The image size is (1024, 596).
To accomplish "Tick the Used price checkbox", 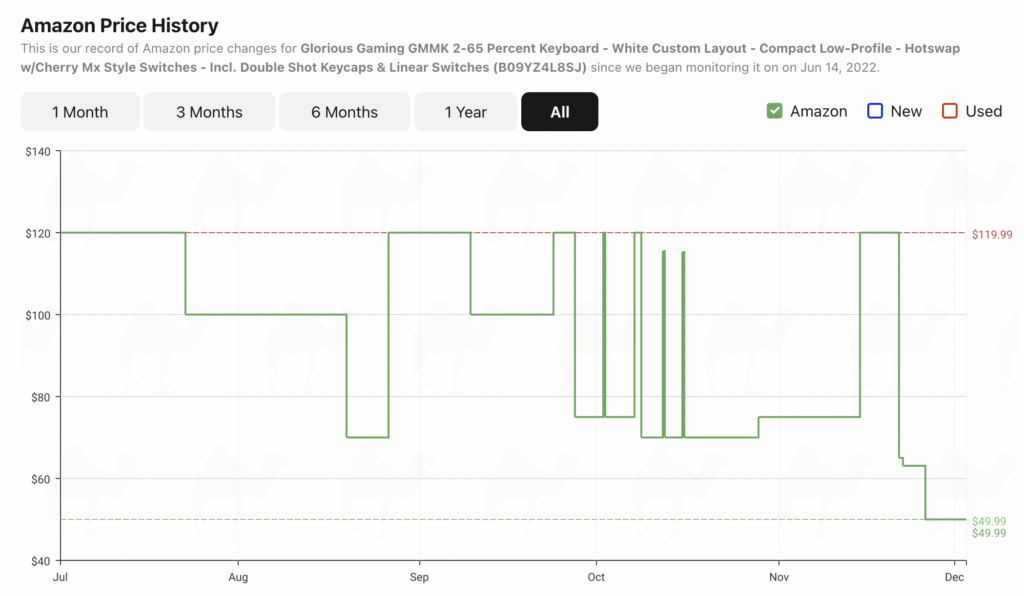I will click(x=950, y=111).
